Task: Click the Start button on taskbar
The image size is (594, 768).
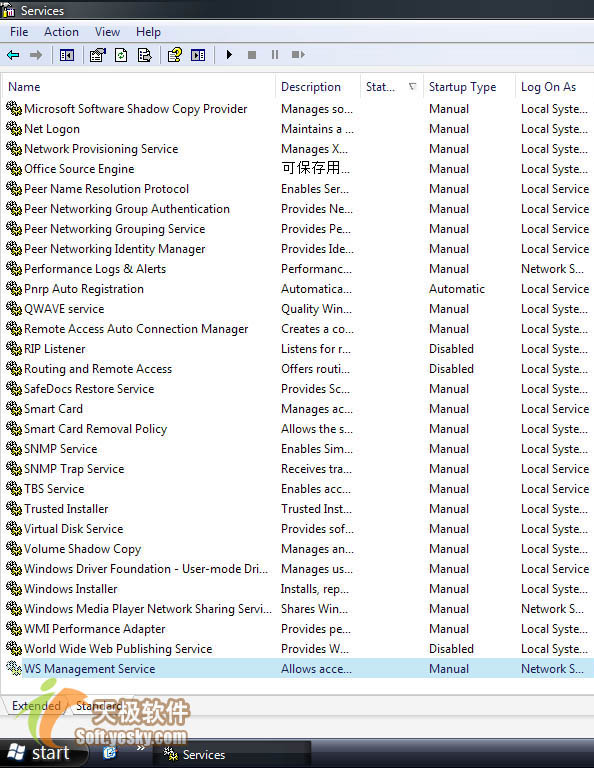Action: [x=41, y=752]
